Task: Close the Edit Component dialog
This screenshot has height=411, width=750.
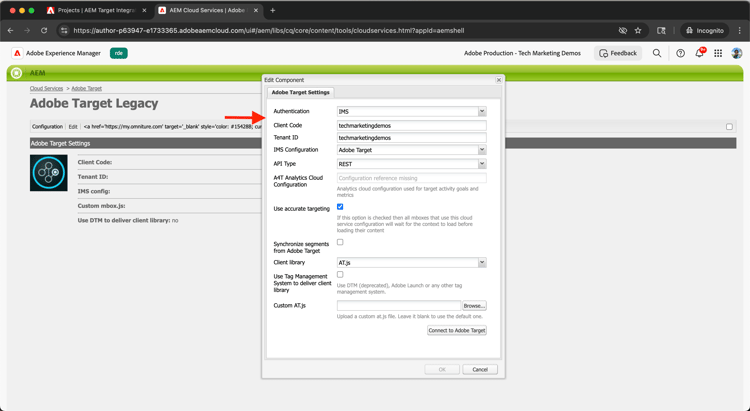Action: click(498, 80)
